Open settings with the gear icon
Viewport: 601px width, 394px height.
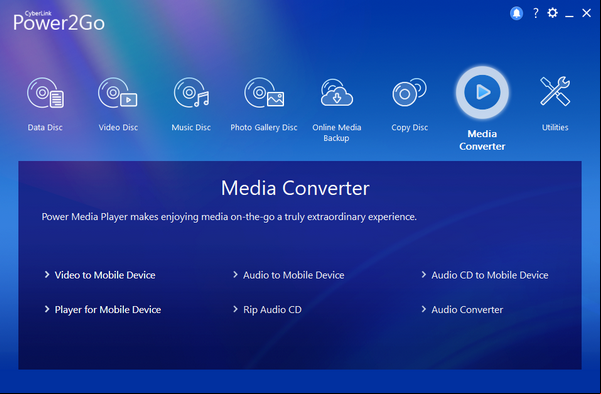pyautogui.click(x=552, y=13)
